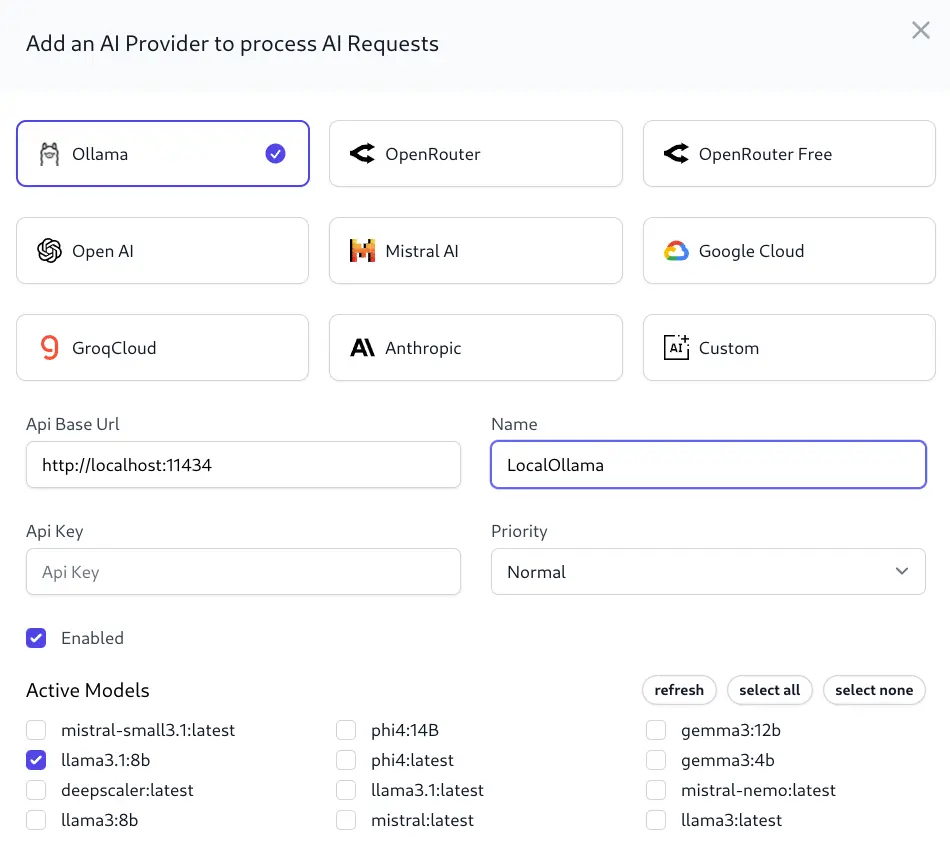The width and height of the screenshot is (950, 847).
Task: Enable the gemma3:12b model
Action: tap(656, 730)
